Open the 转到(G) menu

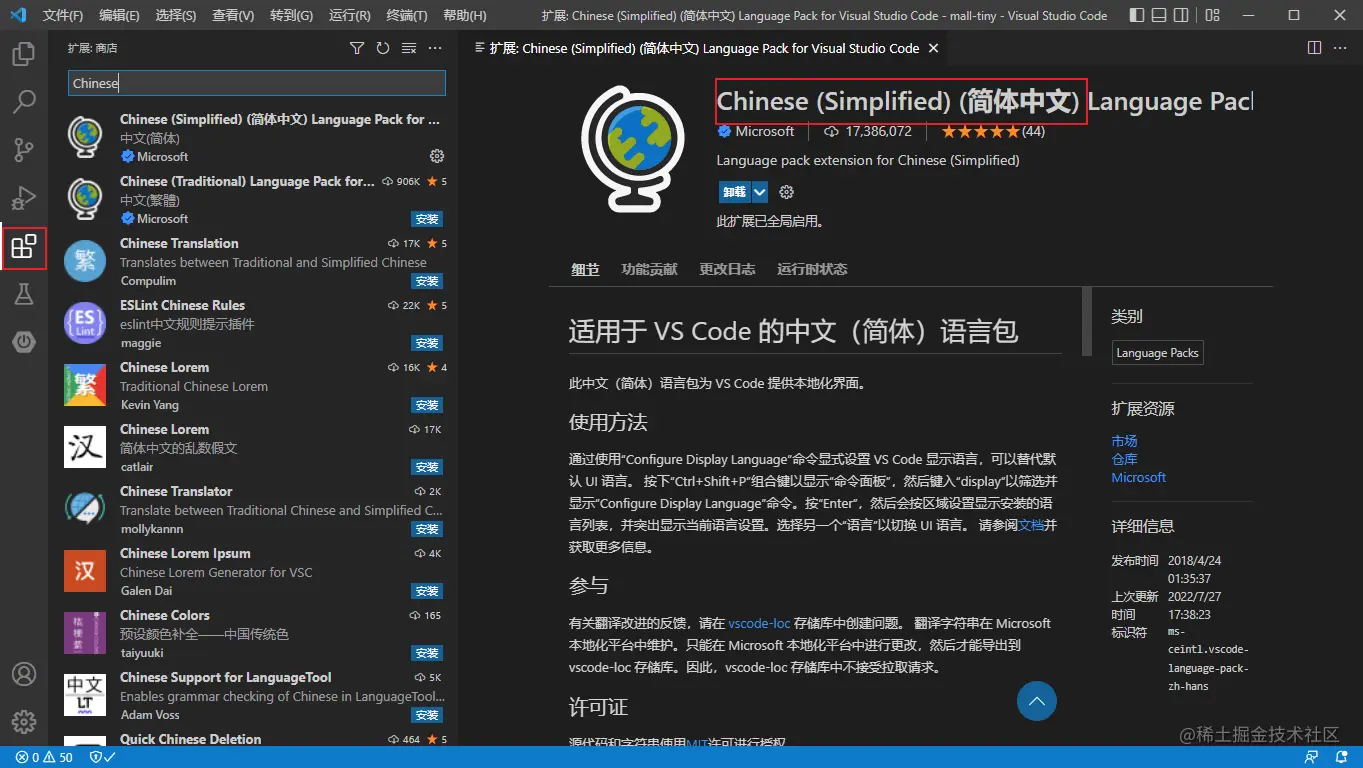(x=291, y=15)
